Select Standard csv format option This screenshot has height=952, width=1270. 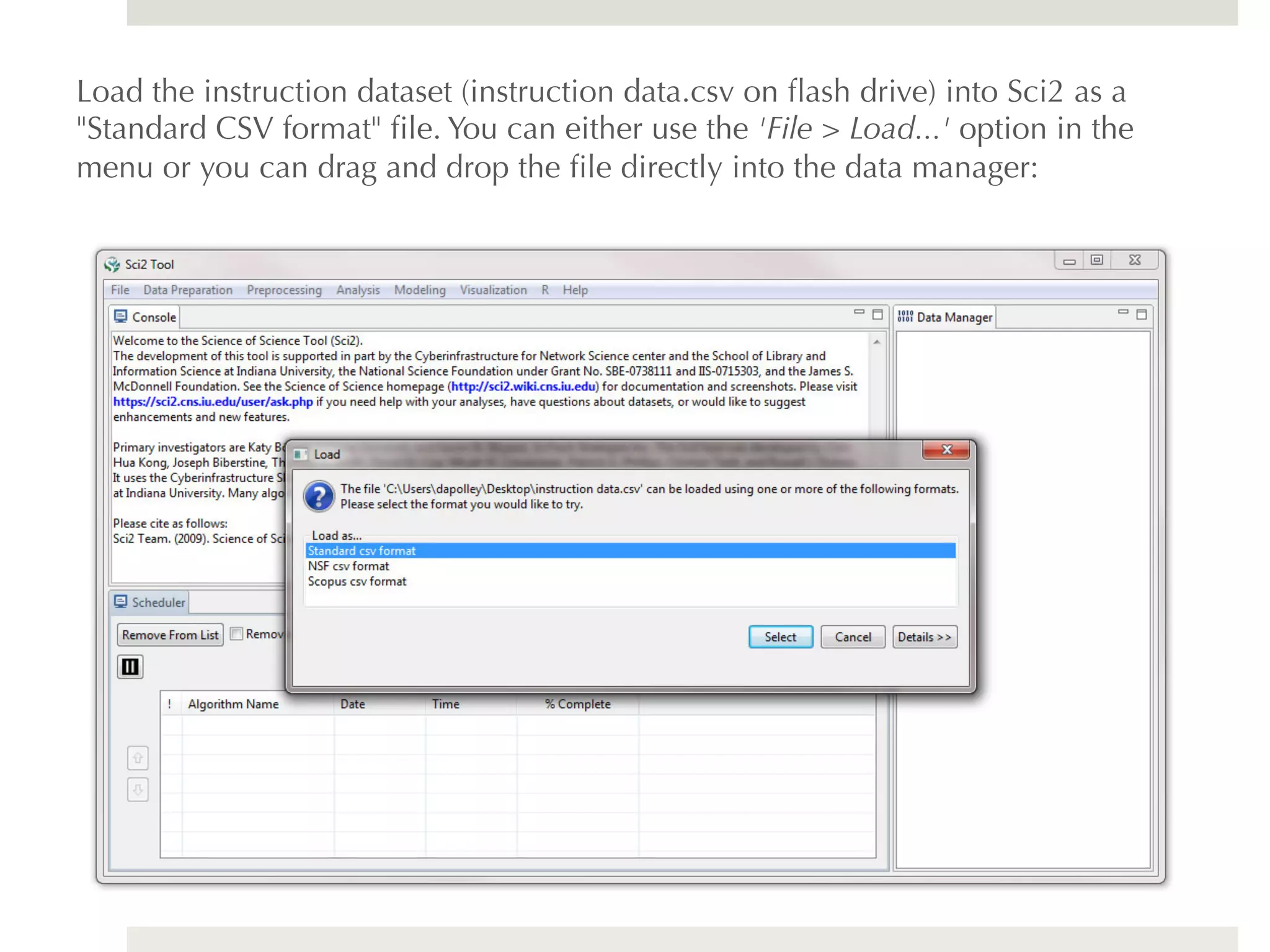coord(631,551)
